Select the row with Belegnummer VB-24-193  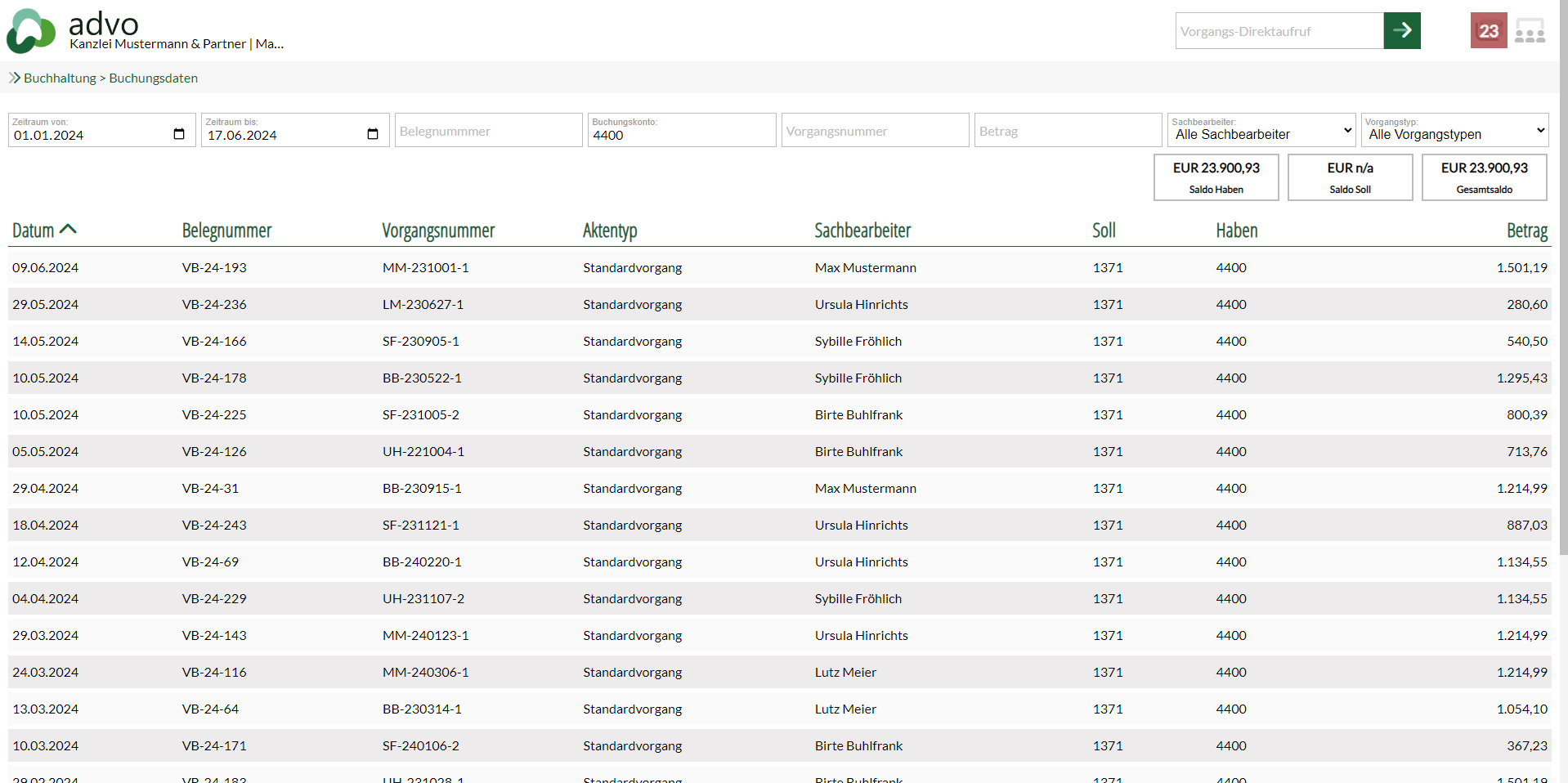pyautogui.click(x=214, y=268)
